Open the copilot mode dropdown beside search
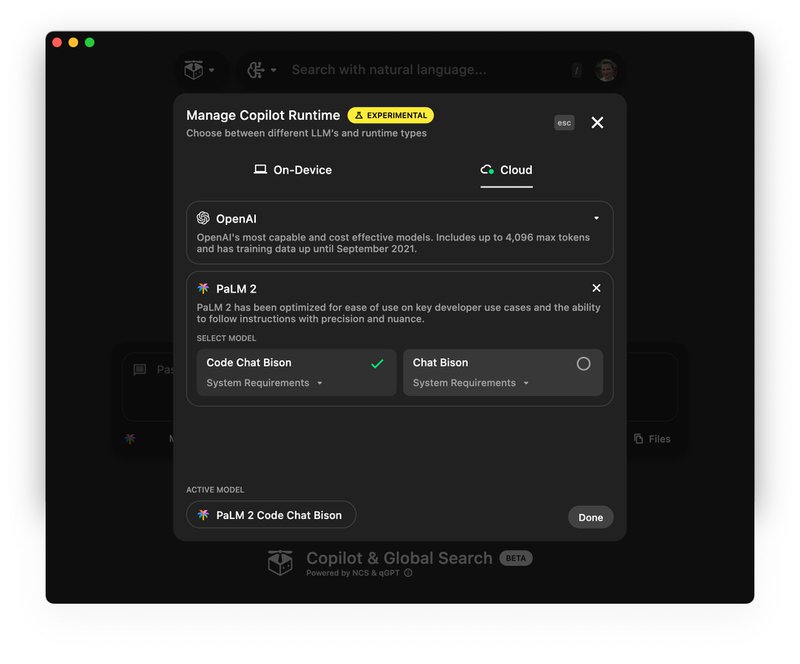The image size is (800, 664). (x=262, y=70)
